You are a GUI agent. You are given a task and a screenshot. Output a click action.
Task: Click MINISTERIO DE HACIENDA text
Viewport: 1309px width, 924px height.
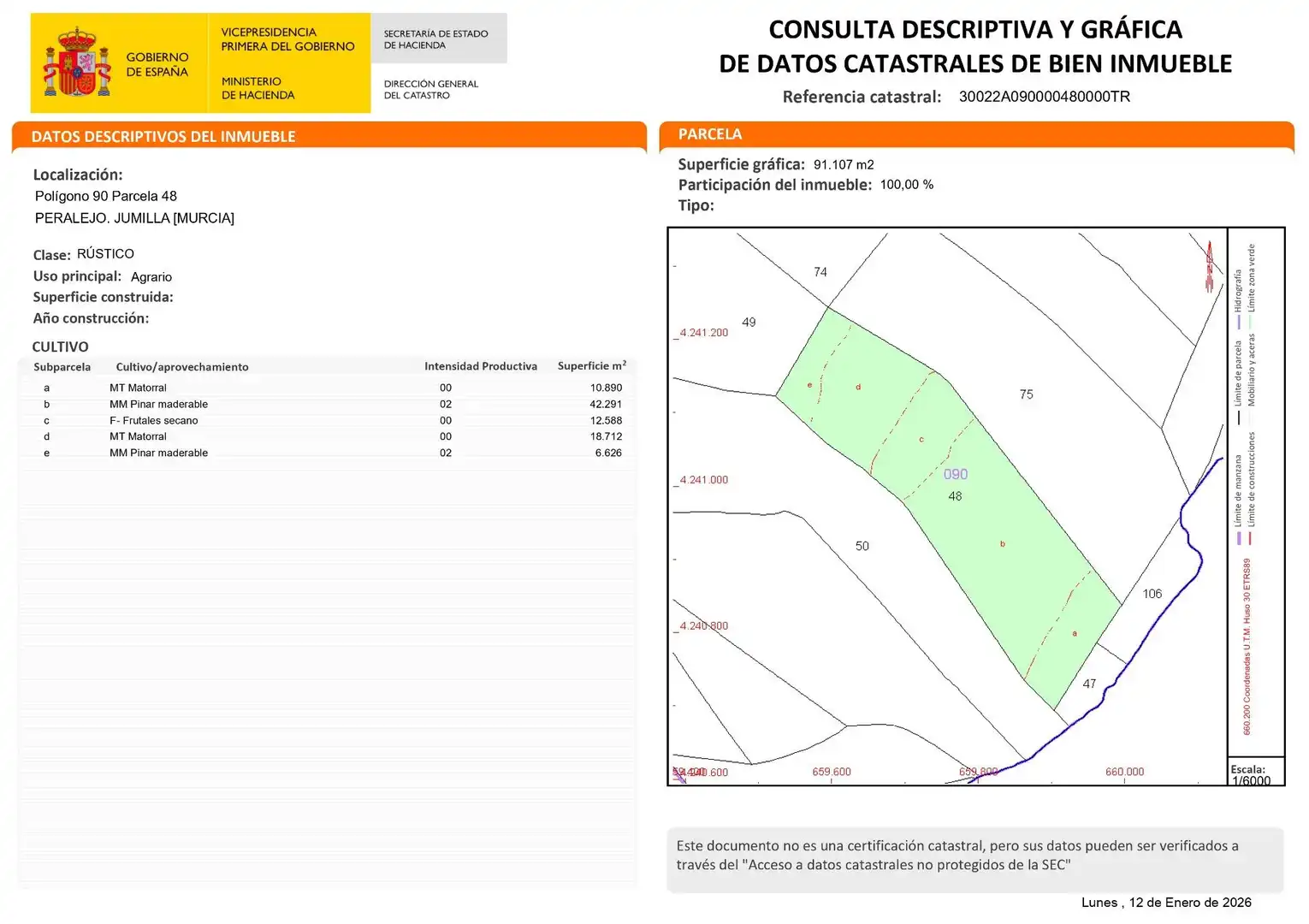(258, 88)
